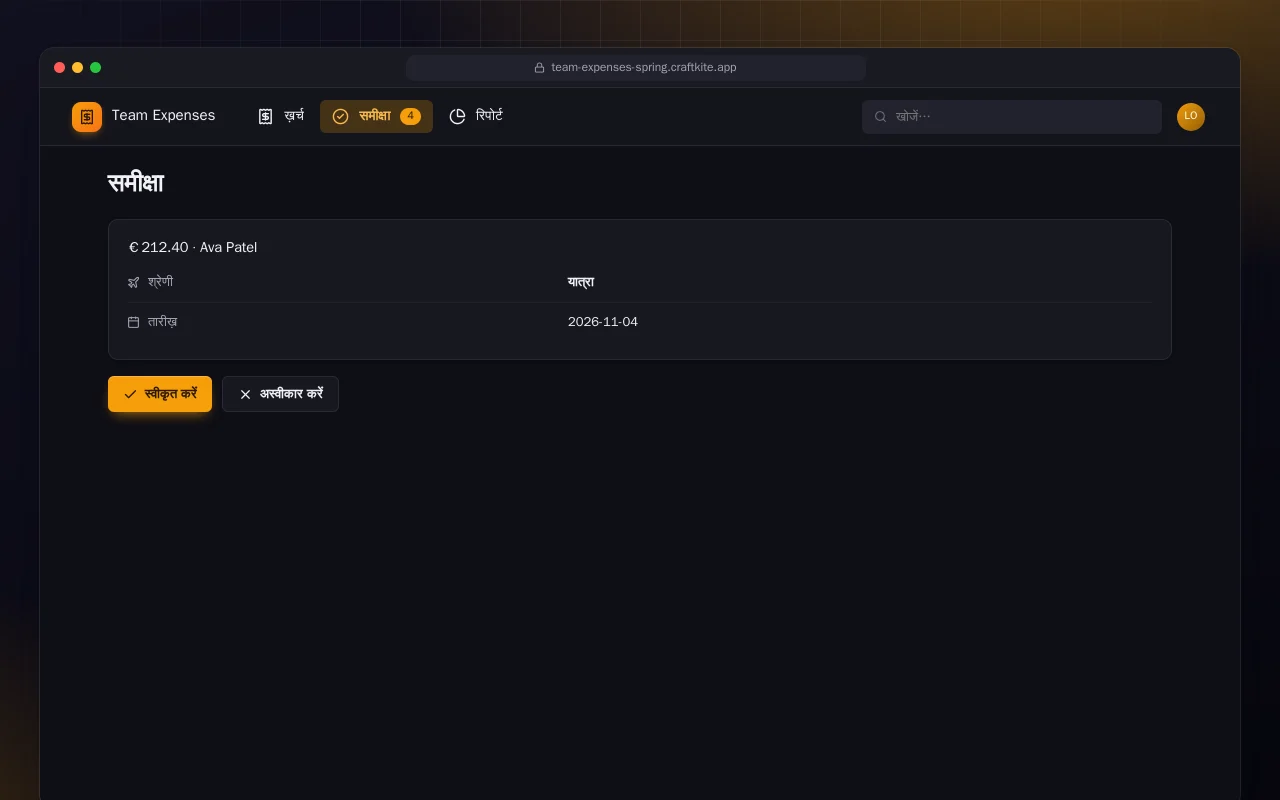The height and width of the screenshot is (800, 1280).
Task: Click the तारीख़ label
Action: coord(162,322)
